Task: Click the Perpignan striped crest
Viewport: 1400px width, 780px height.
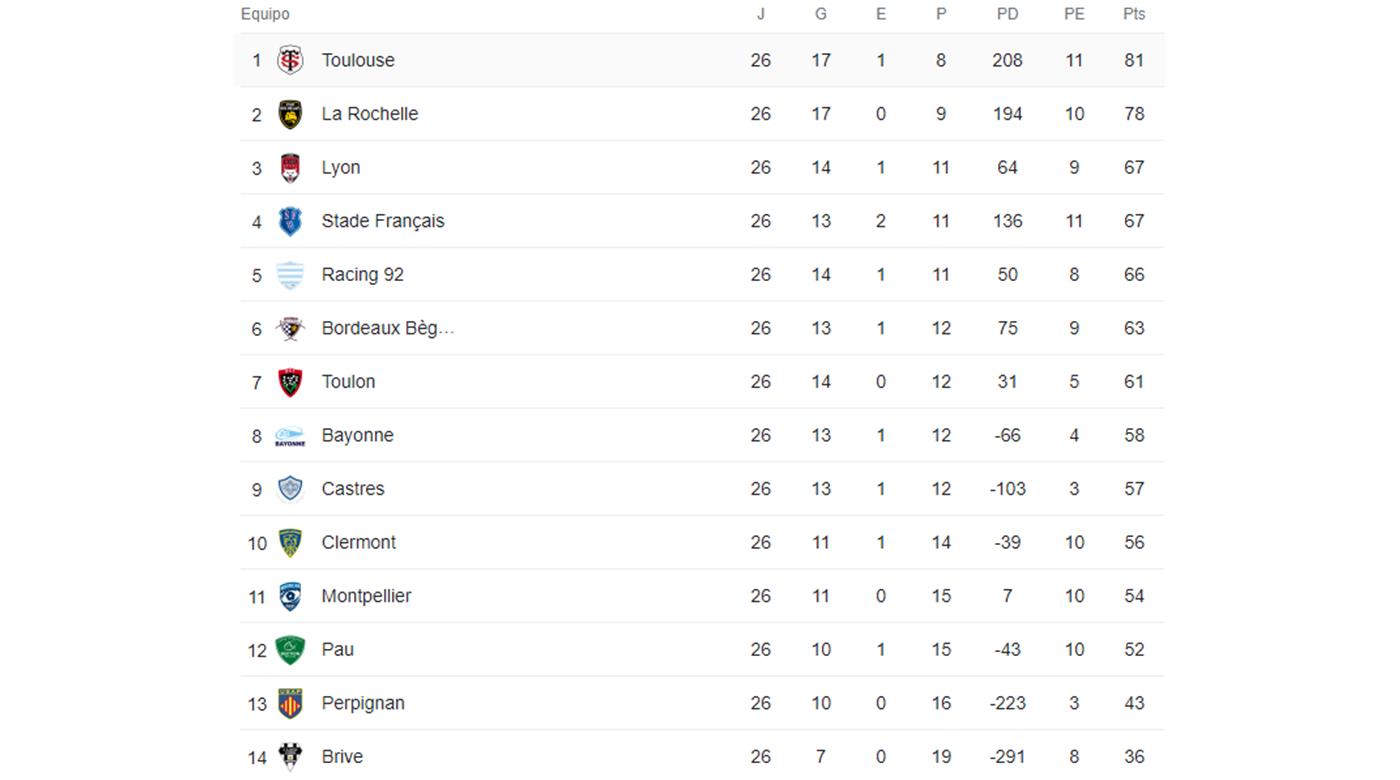Action: coord(290,703)
